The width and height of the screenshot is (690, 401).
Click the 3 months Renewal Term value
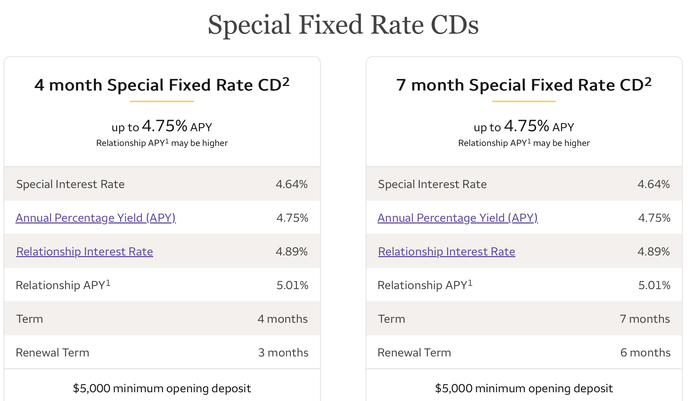click(x=283, y=353)
